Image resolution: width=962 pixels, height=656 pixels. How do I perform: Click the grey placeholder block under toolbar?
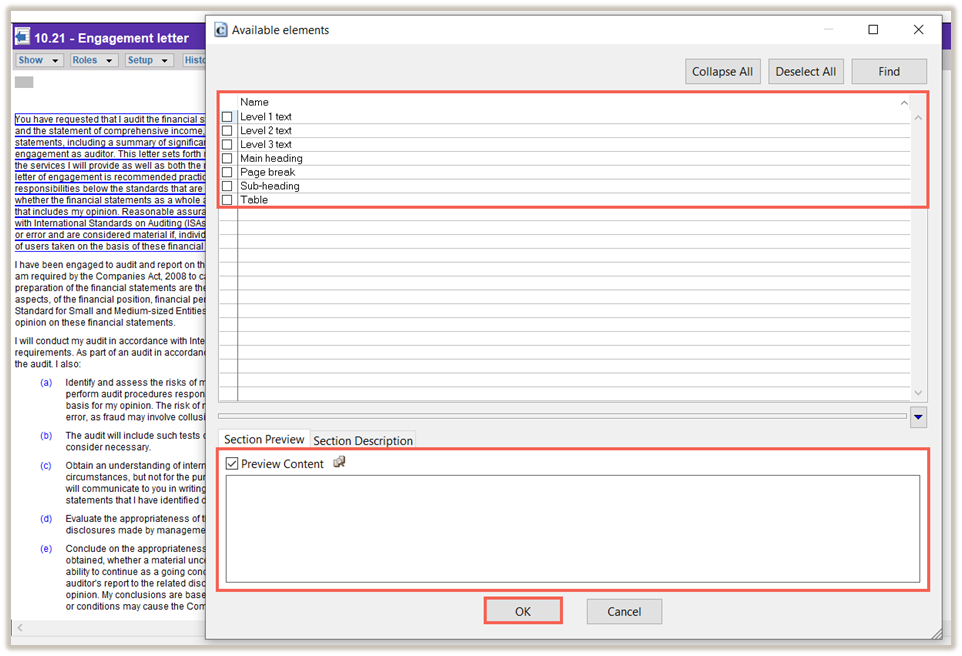click(x=24, y=82)
